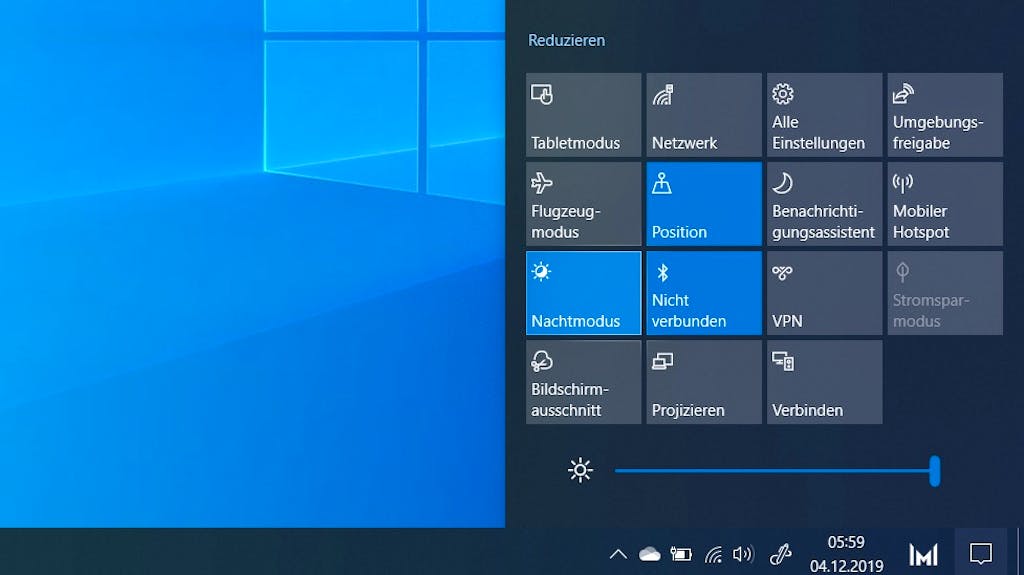Open the VPN quick action tile
The height and width of the screenshot is (575, 1024).
[824, 293]
